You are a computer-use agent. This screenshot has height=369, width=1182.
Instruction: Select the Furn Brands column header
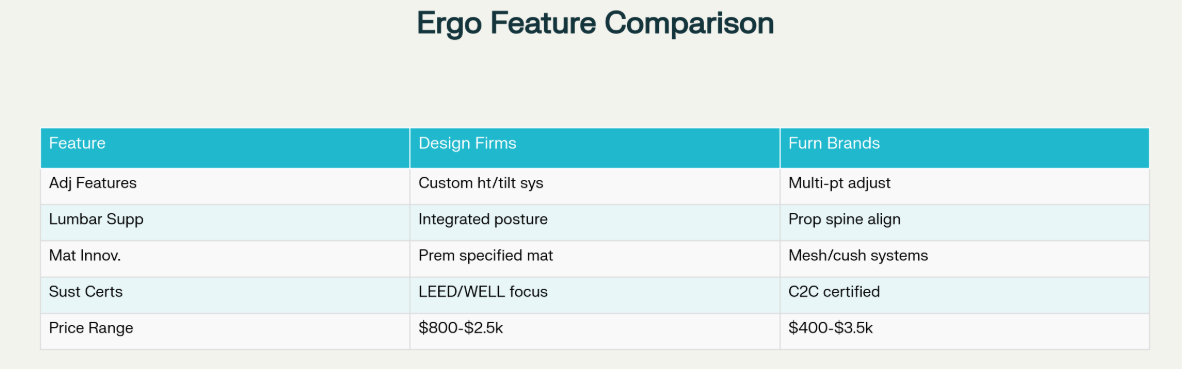click(x=965, y=148)
